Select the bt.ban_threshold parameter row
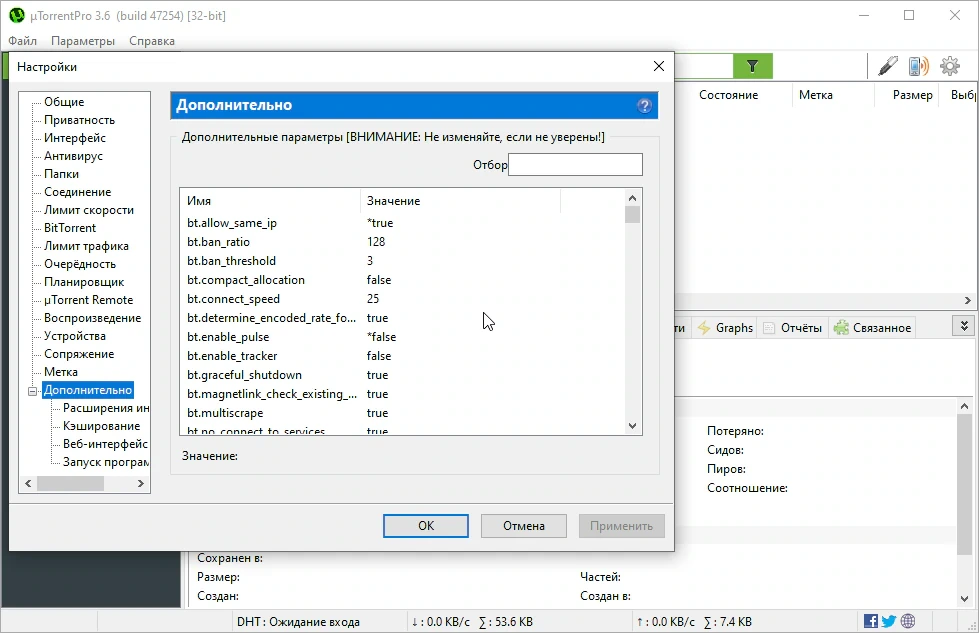The width and height of the screenshot is (979, 633). pos(402,261)
